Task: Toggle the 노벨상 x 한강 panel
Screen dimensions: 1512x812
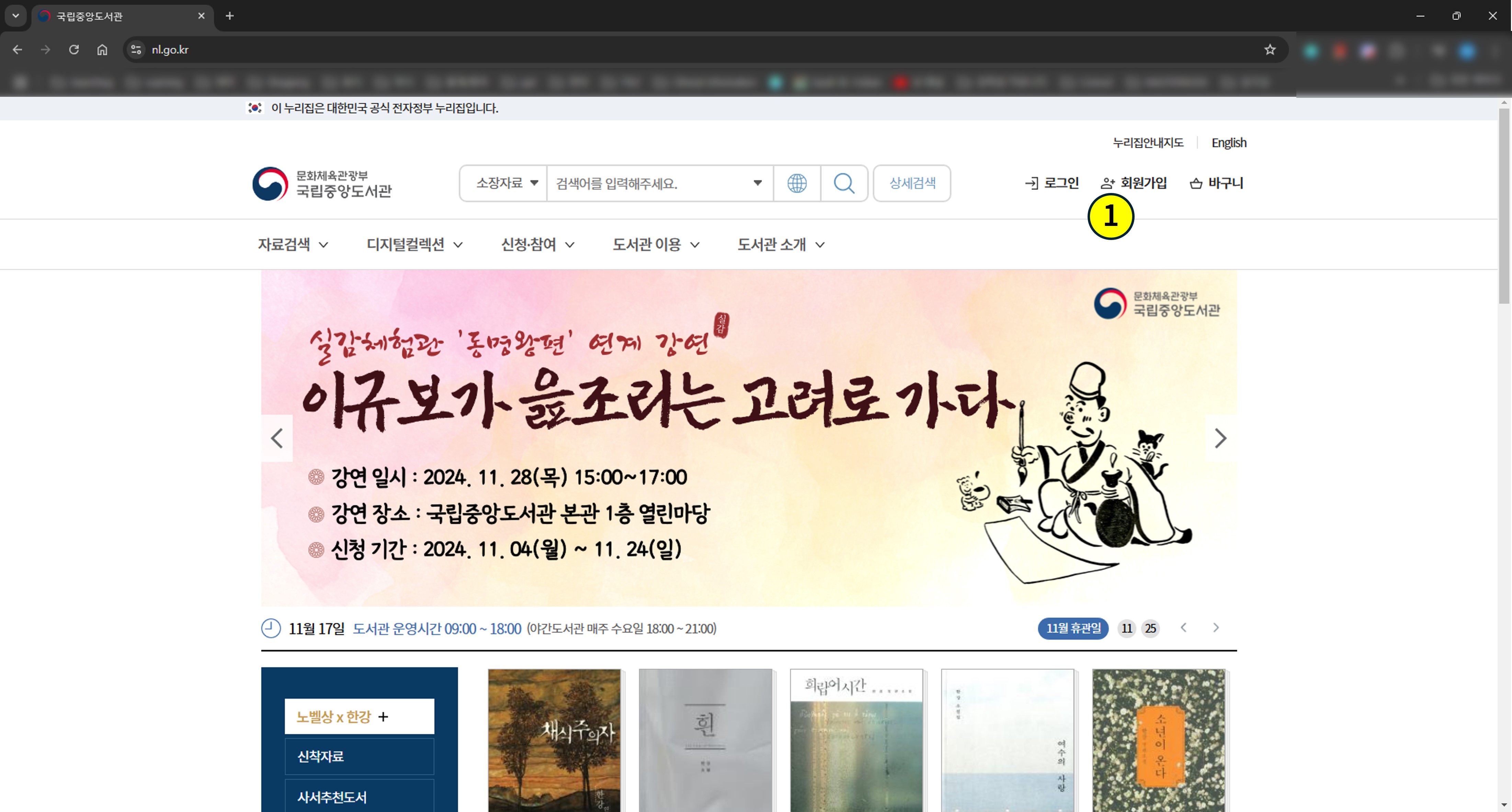Action: click(359, 716)
